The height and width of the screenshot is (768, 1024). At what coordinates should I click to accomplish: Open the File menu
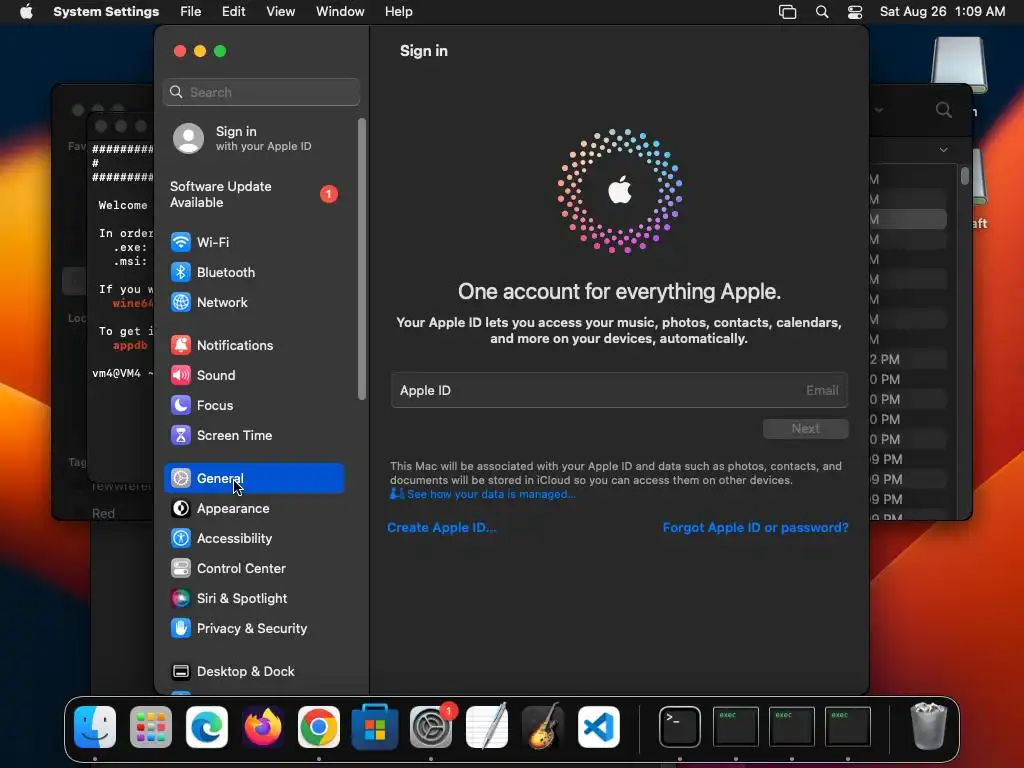[x=191, y=12]
